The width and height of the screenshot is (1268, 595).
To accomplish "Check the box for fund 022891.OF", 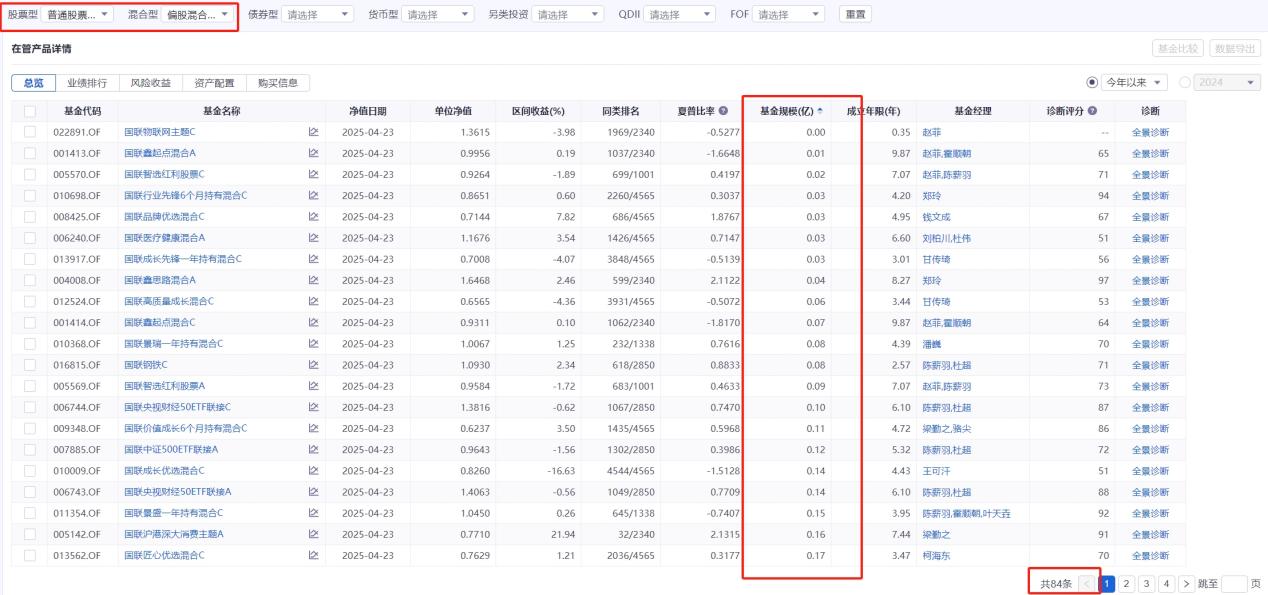I will click(29, 132).
